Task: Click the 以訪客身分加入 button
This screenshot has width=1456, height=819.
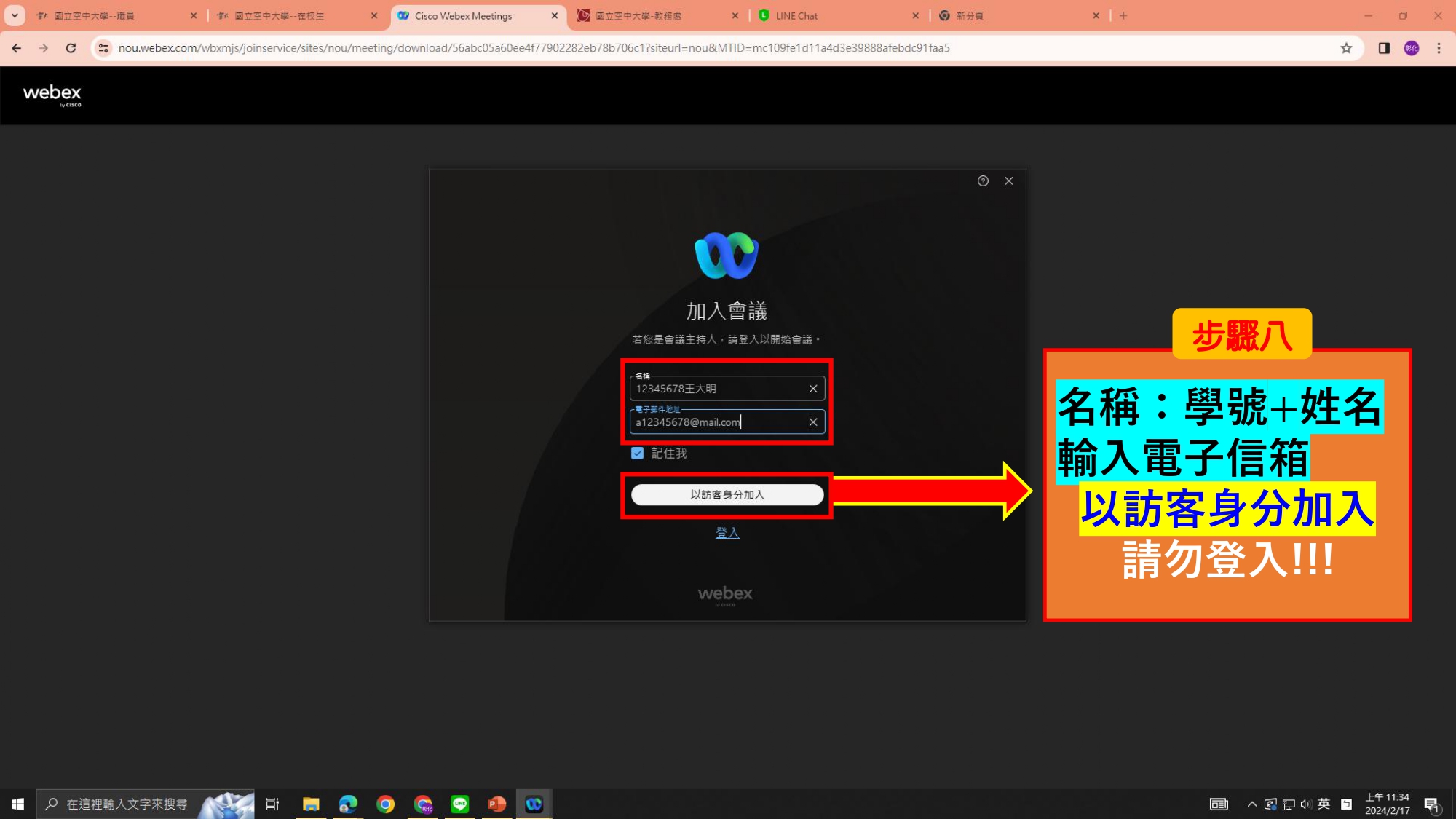Action: click(727, 495)
